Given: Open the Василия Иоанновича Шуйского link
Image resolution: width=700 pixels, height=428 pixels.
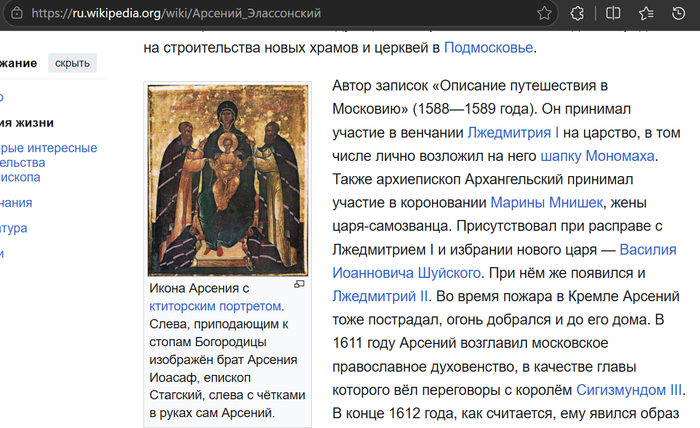Looking at the screenshot, I should [x=648, y=249].
